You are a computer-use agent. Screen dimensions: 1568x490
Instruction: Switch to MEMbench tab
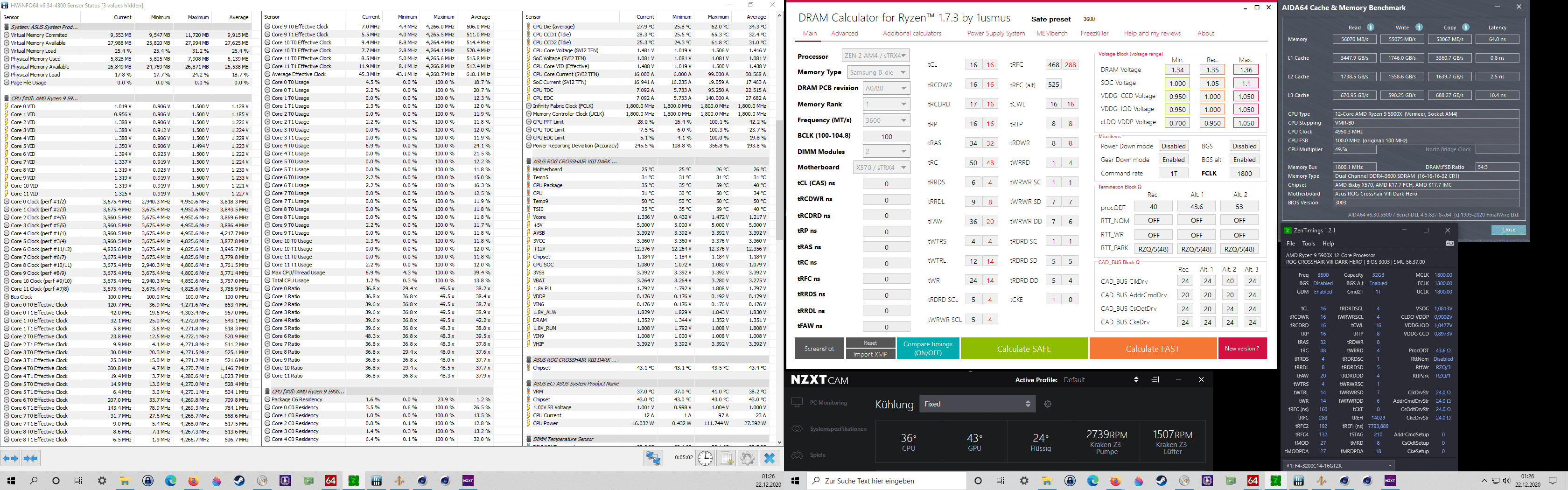pos(1052,34)
